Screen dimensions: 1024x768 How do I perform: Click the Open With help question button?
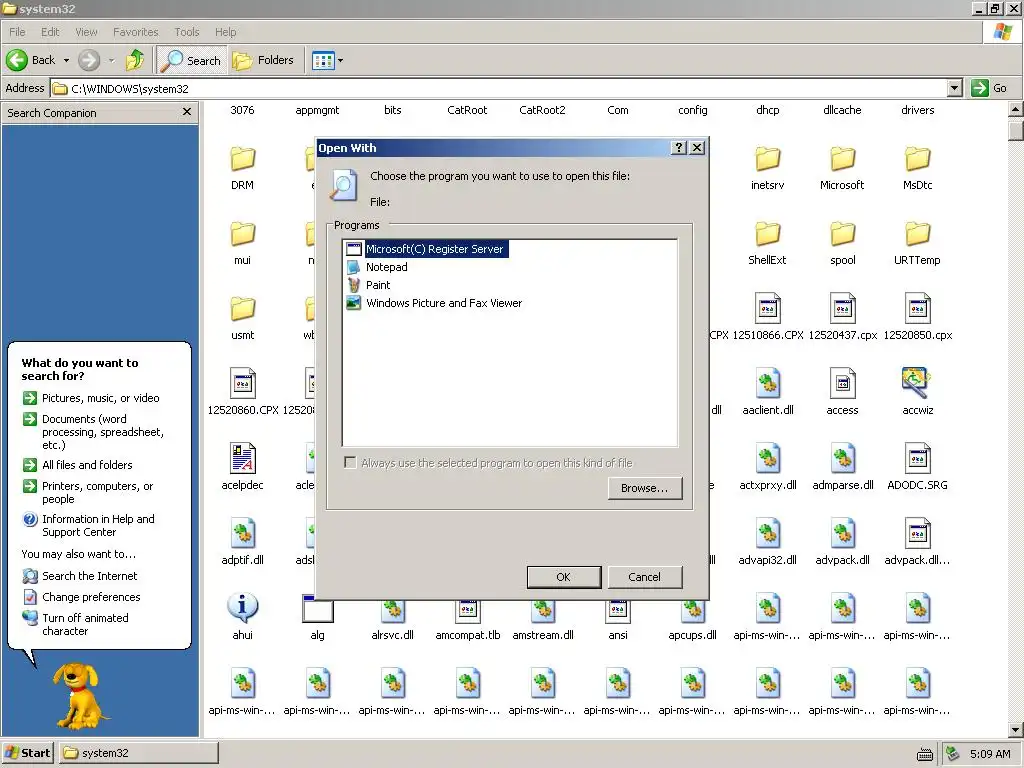(679, 148)
